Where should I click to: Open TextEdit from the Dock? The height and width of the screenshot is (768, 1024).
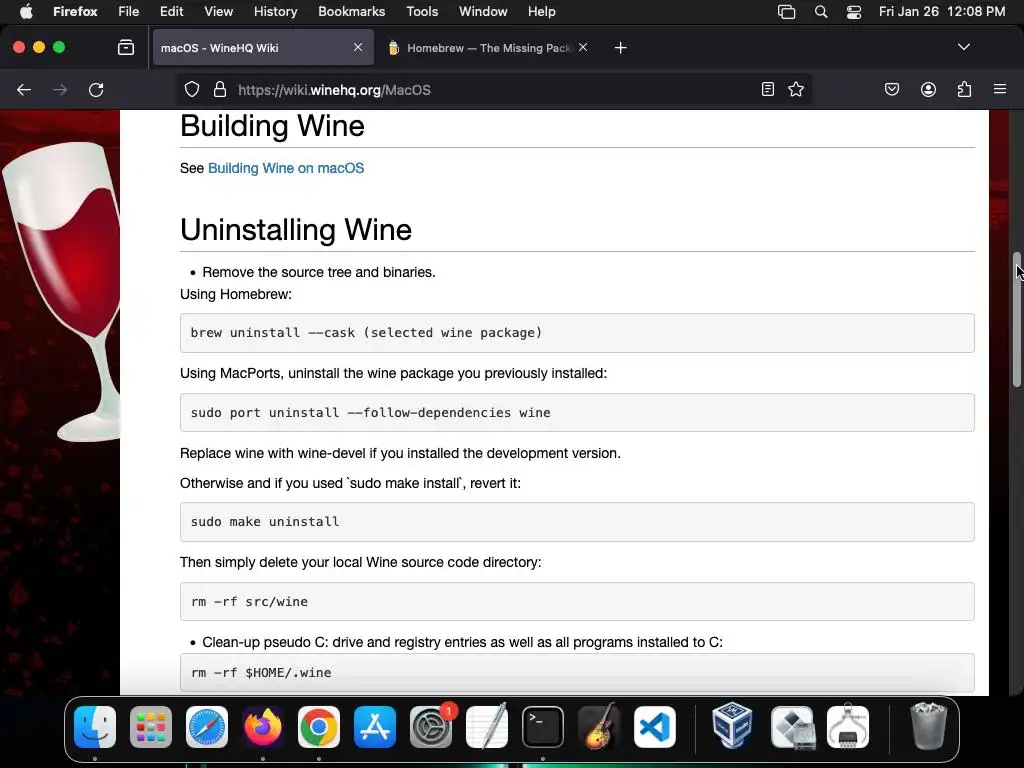pyautogui.click(x=487, y=727)
